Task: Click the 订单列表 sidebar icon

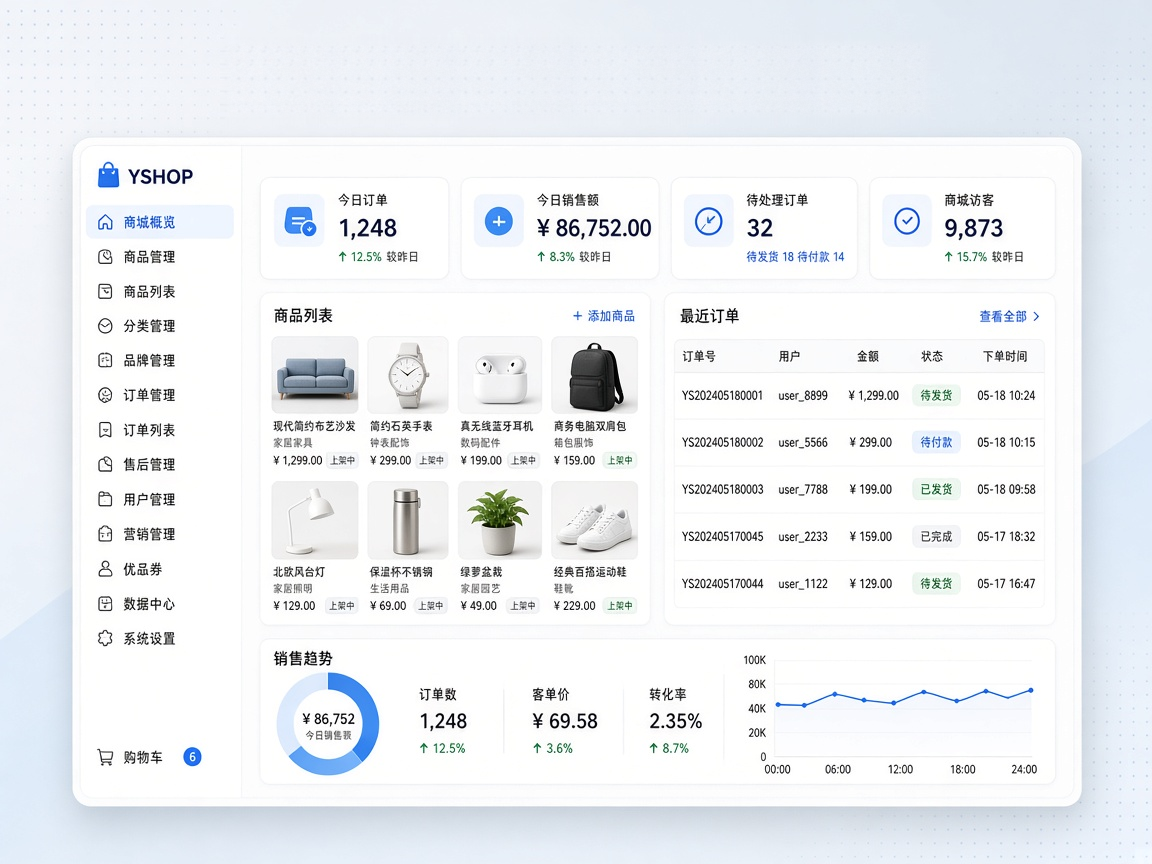Action: [105, 430]
